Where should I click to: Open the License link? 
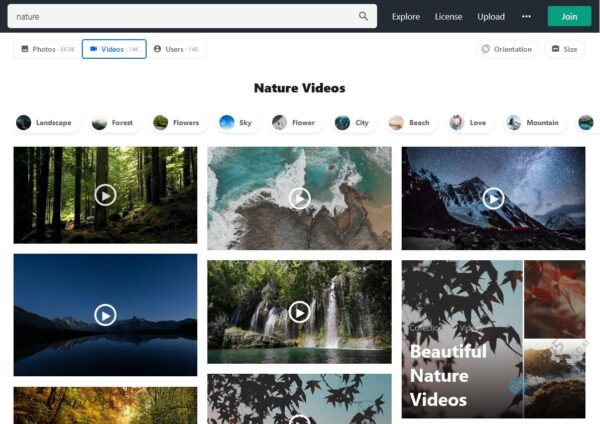tap(448, 16)
